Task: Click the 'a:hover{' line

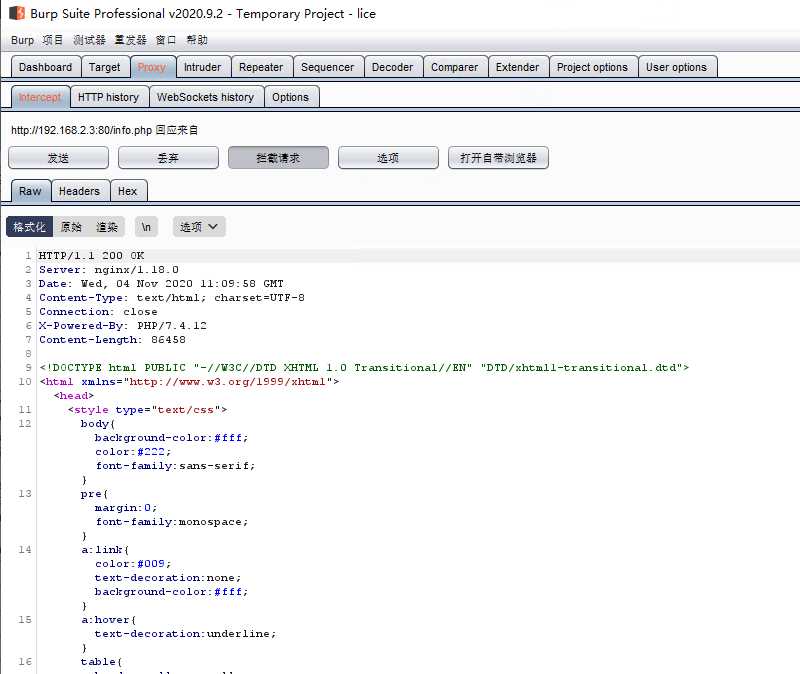Action: pyautogui.click(x=109, y=620)
